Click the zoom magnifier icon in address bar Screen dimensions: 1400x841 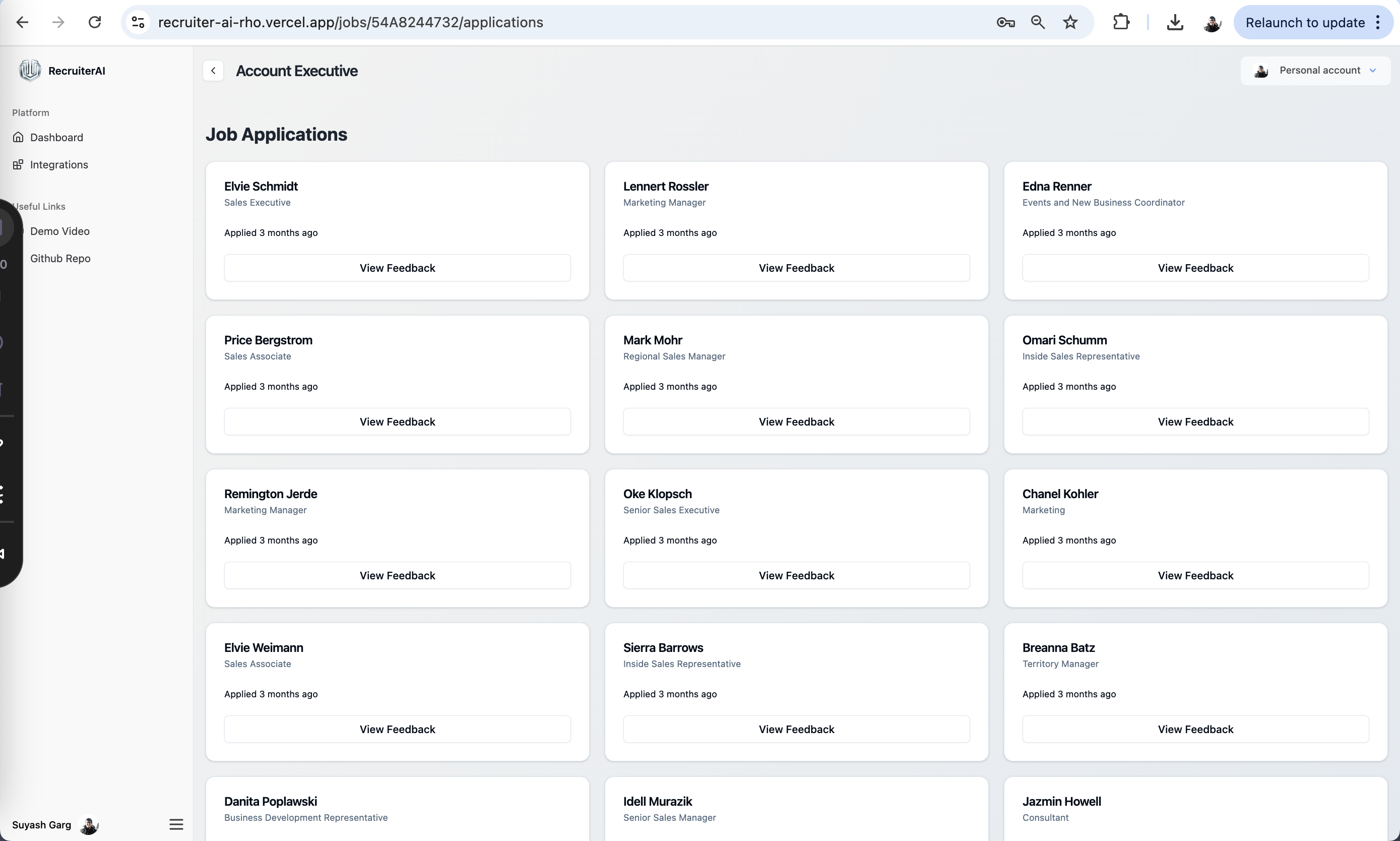point(1038,22)
